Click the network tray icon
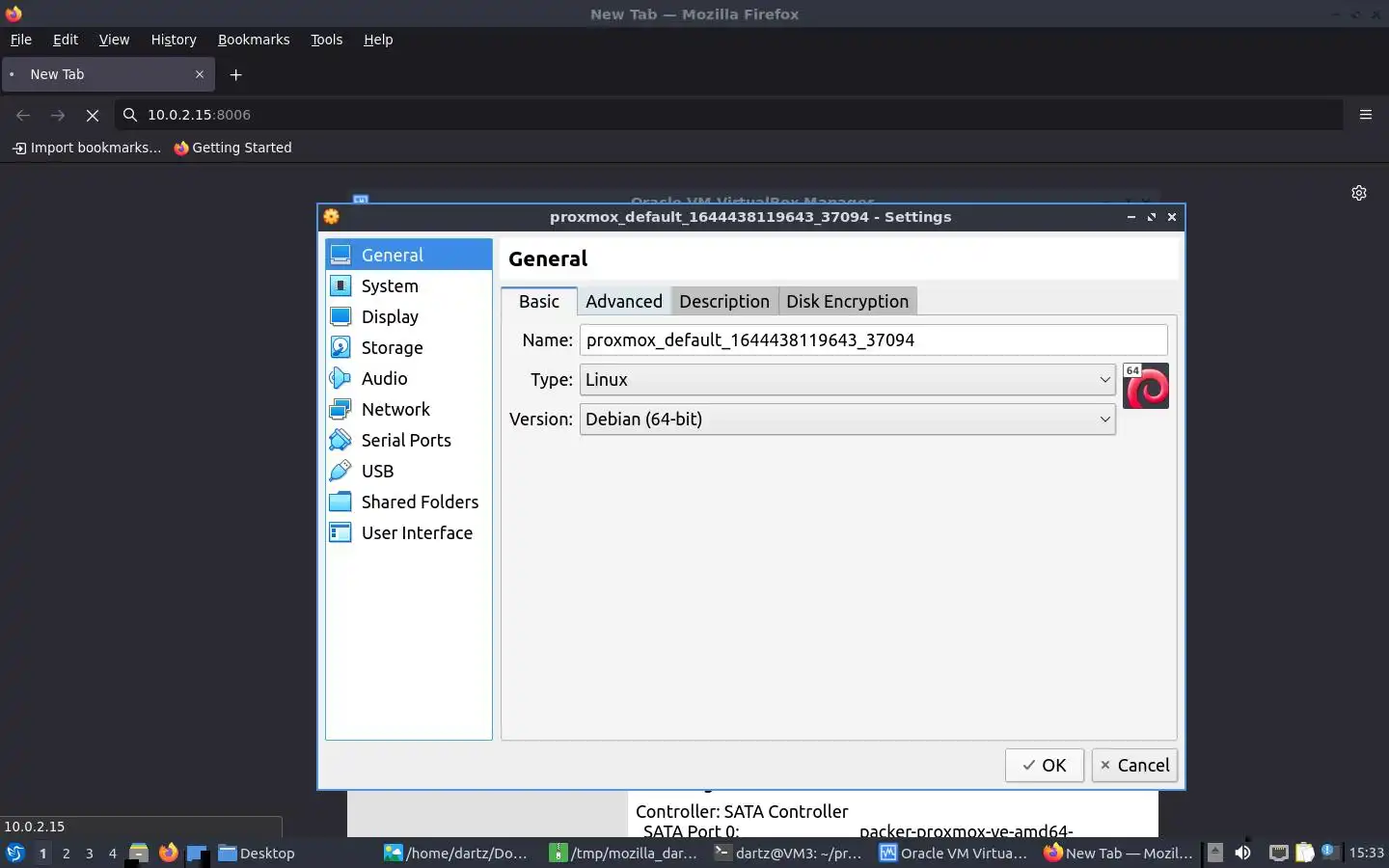This screenshot has height=868, width=1389. point(1278,853)
